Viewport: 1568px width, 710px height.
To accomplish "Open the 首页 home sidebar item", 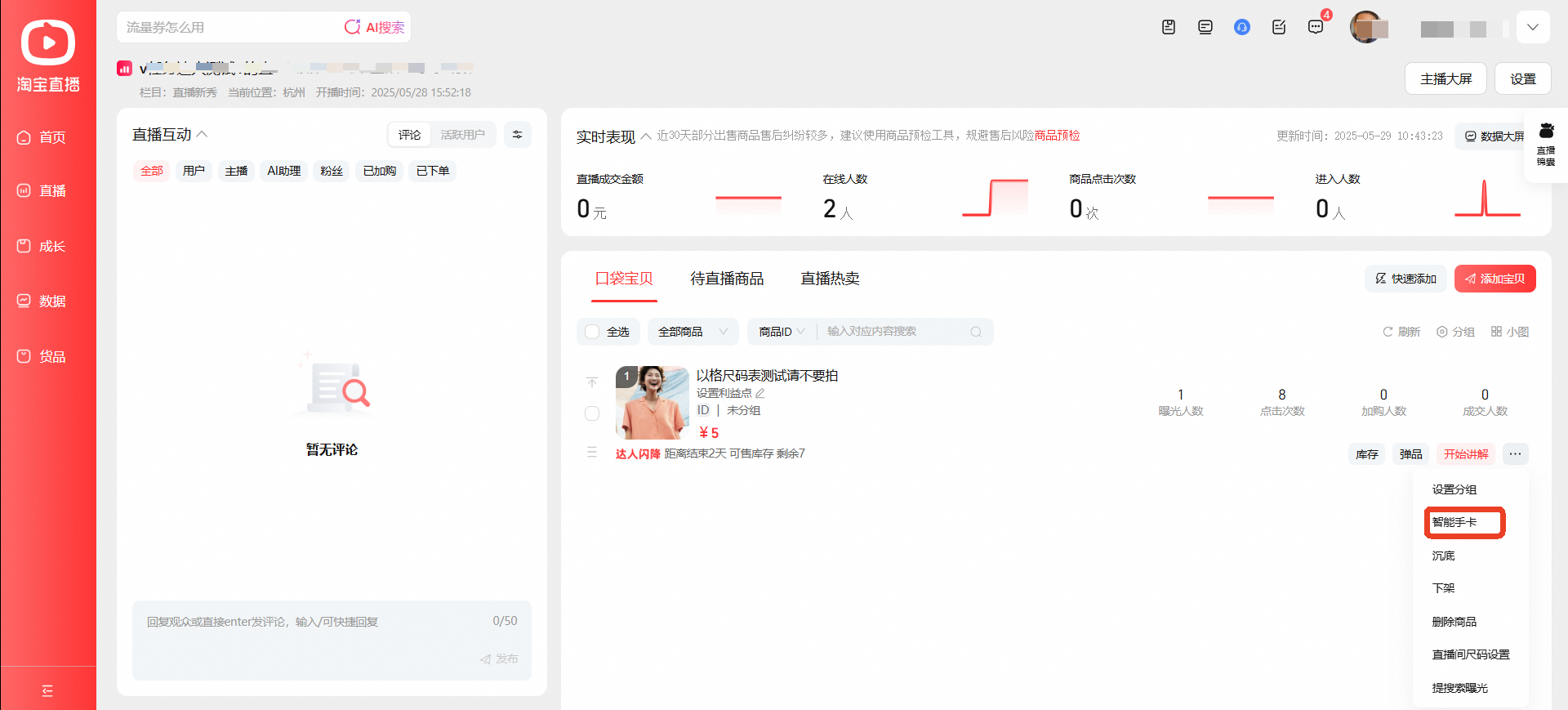I will (42, 137).
